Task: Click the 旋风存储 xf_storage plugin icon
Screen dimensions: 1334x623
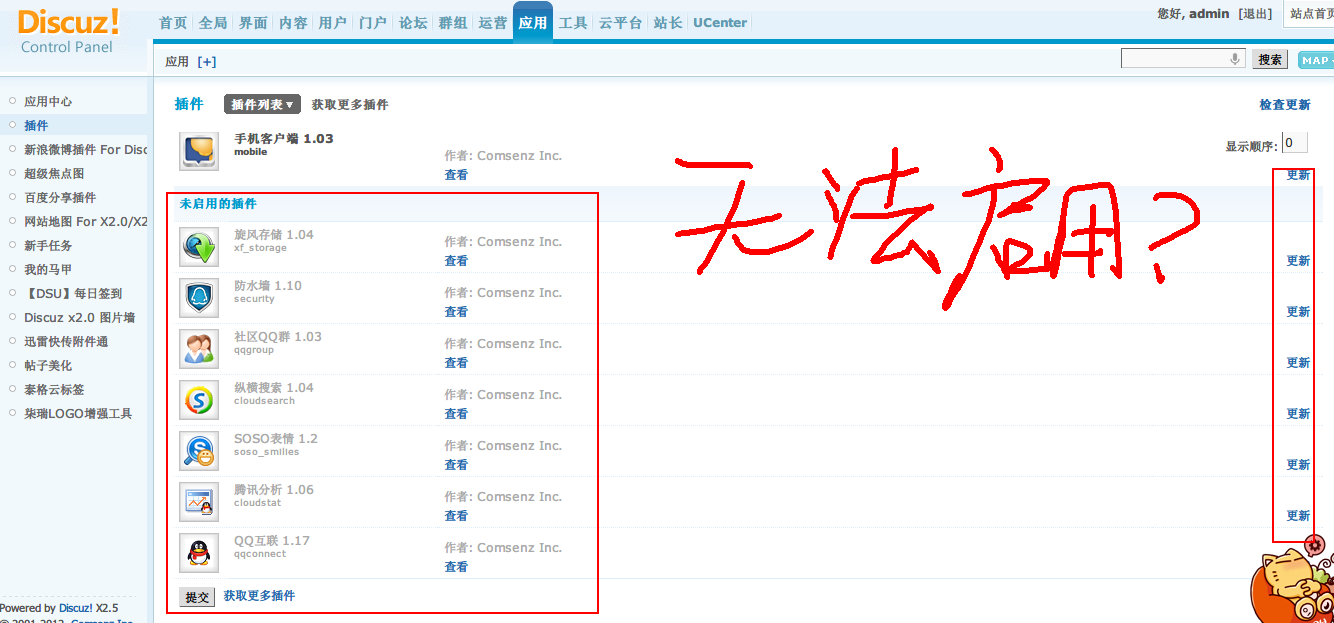Action: click(199, 247)
